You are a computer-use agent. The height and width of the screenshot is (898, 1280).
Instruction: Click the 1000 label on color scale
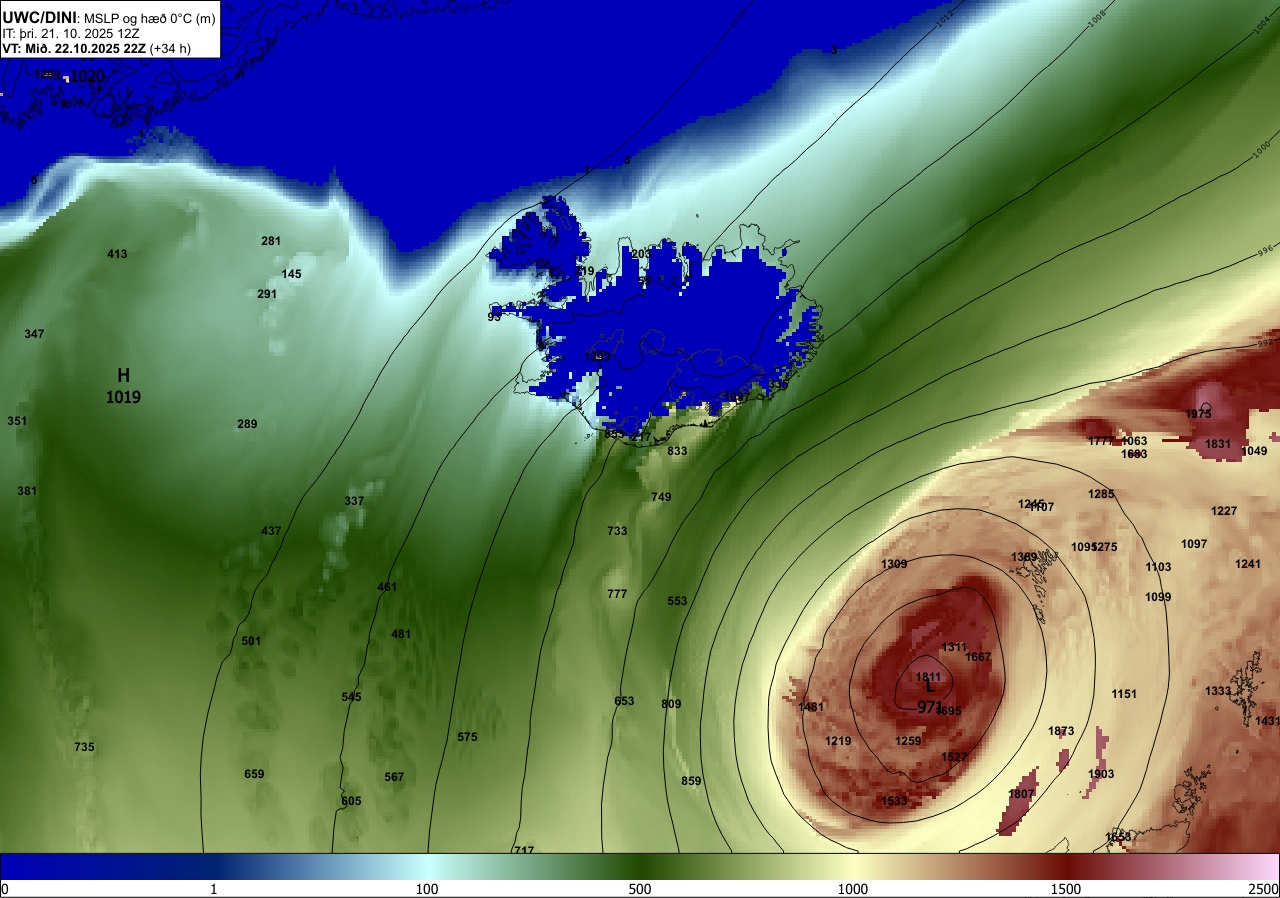point(853,889)
